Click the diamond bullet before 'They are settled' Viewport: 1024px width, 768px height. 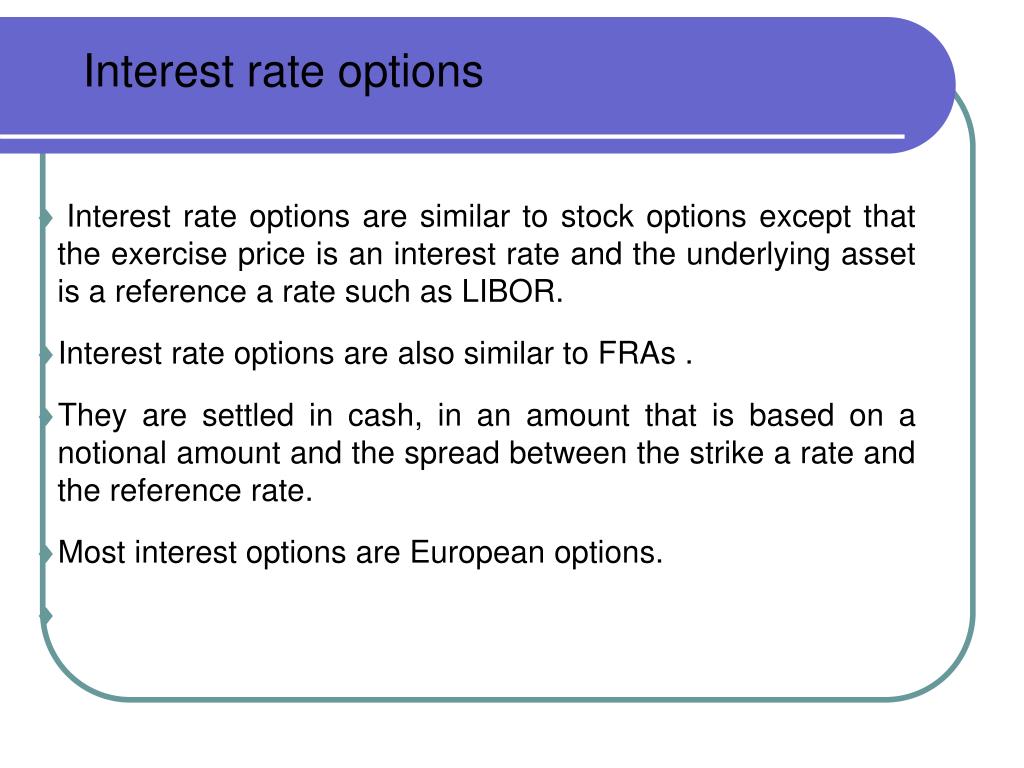coord(46,416)
